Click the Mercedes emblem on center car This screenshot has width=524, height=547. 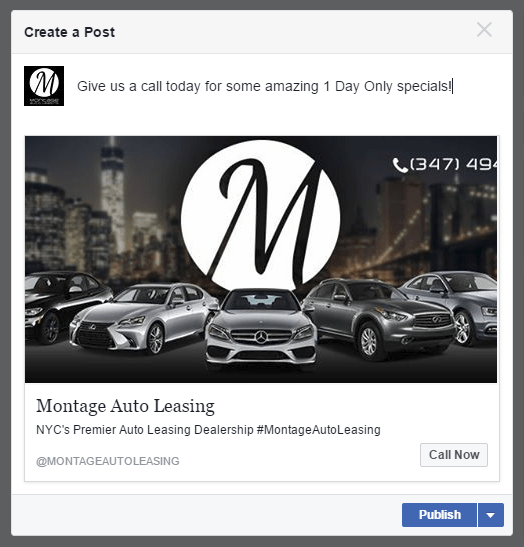(x=261, y=337)
